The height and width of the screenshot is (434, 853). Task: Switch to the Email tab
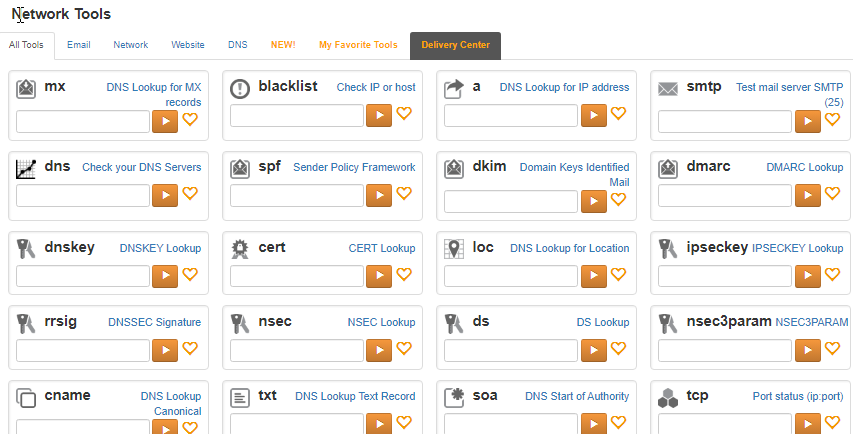(x=79, y=45)
